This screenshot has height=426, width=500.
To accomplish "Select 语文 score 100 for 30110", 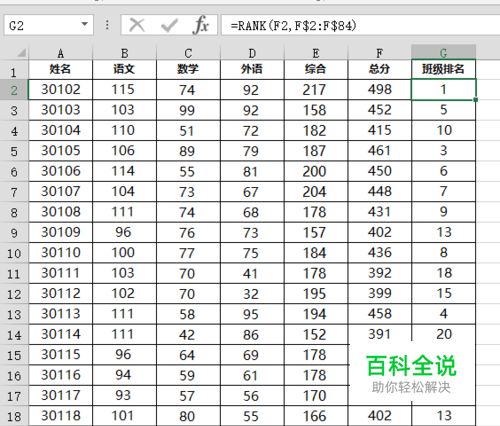I will pyautogui.click(x=124, y=253).
